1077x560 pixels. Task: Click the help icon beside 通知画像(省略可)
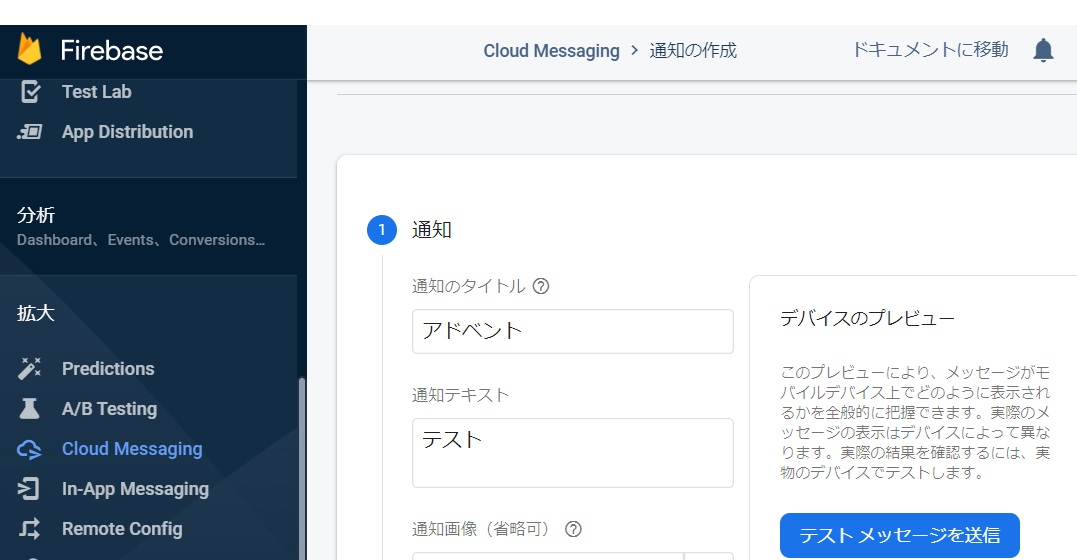tap(573, 529)
